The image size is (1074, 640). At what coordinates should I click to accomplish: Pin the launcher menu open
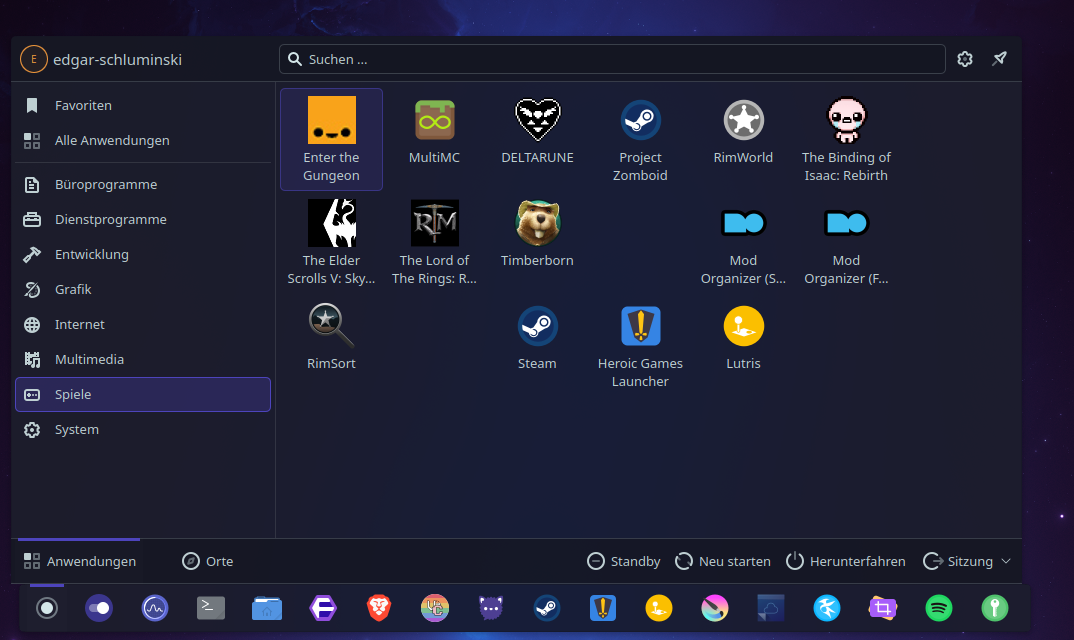tap(999, 59)
